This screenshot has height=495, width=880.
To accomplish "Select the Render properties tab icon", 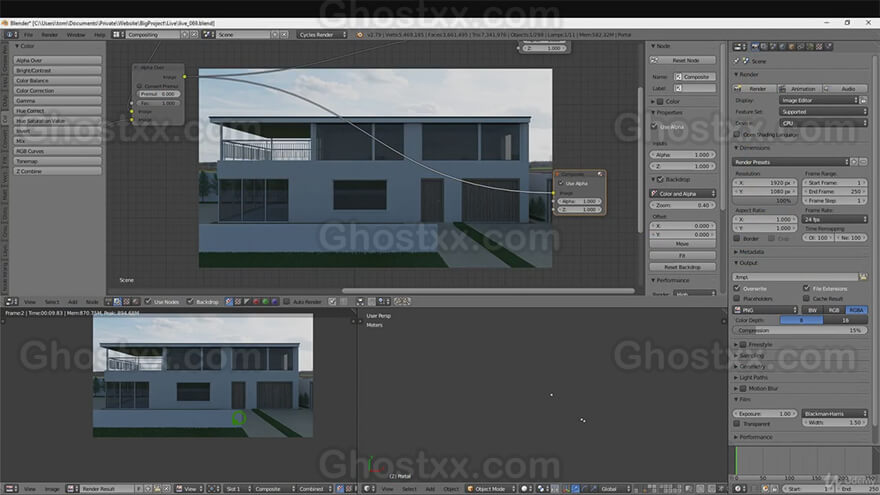I will tap(755, 47).
